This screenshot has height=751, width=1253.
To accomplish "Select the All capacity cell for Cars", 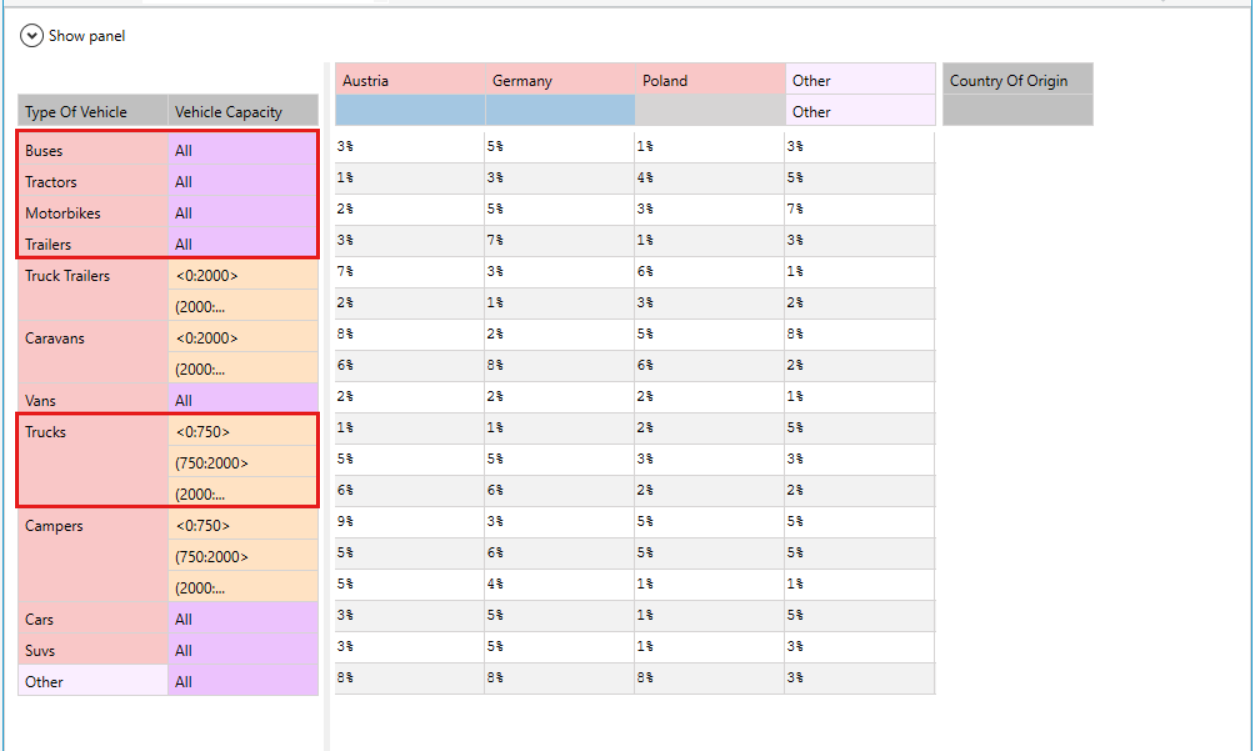I will click(243, 619).
